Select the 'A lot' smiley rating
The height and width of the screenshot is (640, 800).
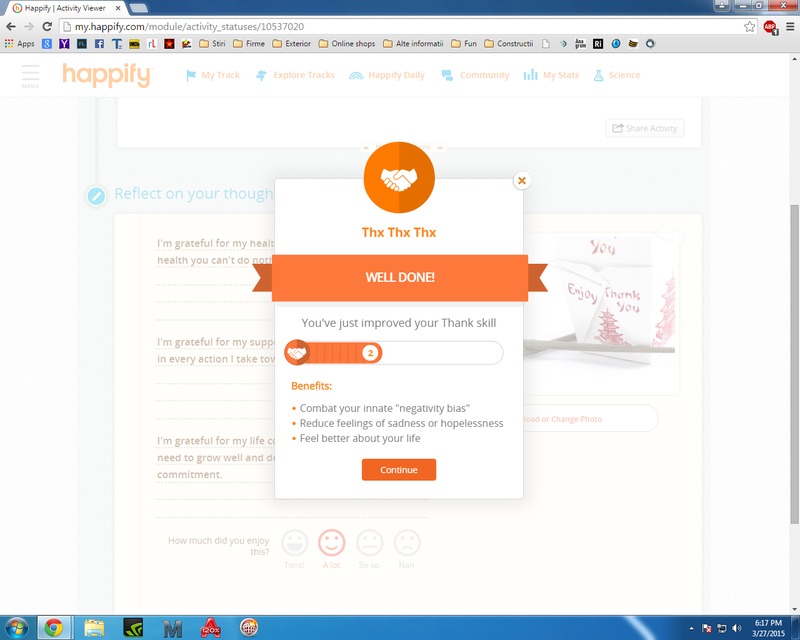click(332, 543)
